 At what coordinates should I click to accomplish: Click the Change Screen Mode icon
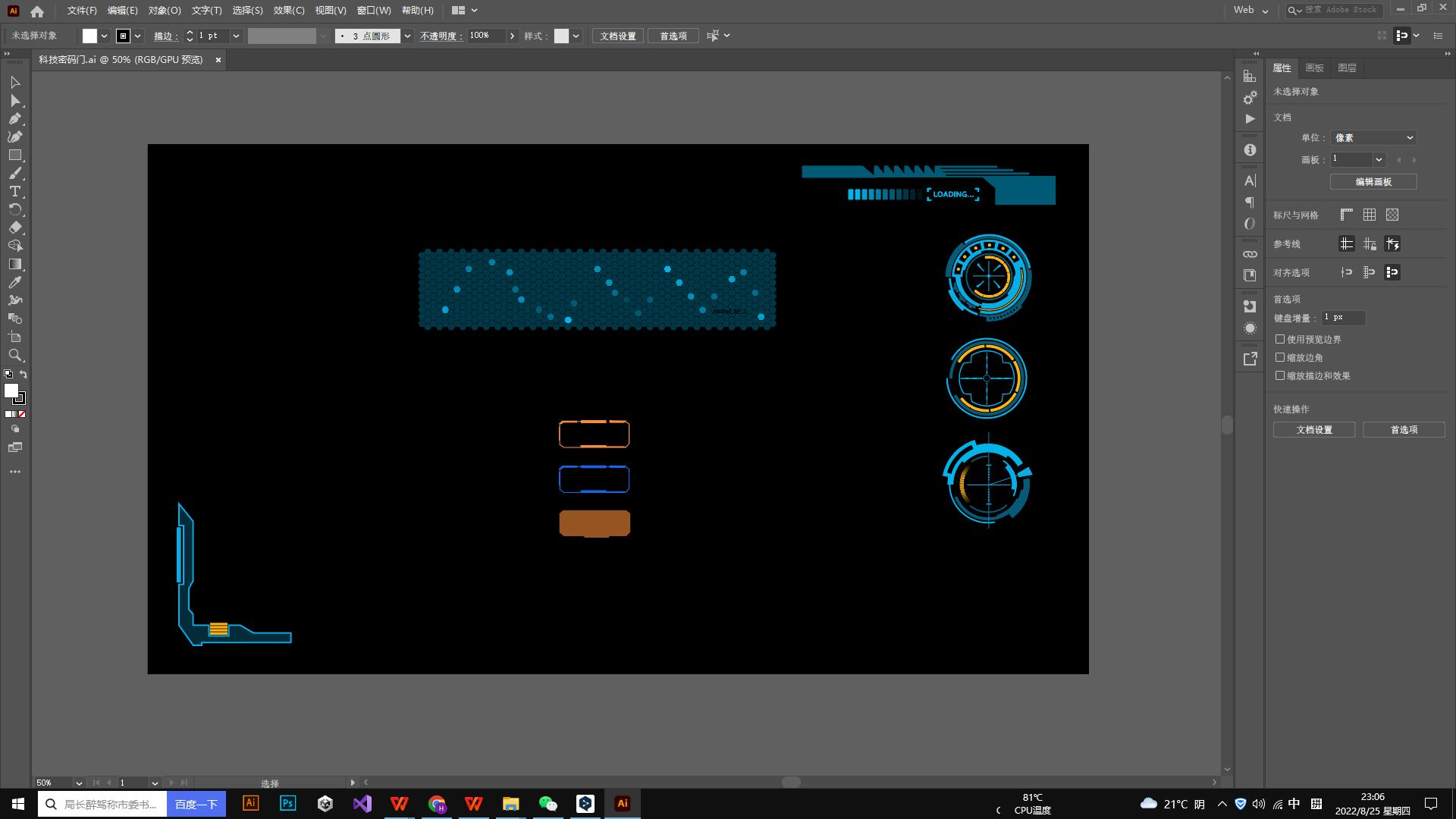coord(15,447)
